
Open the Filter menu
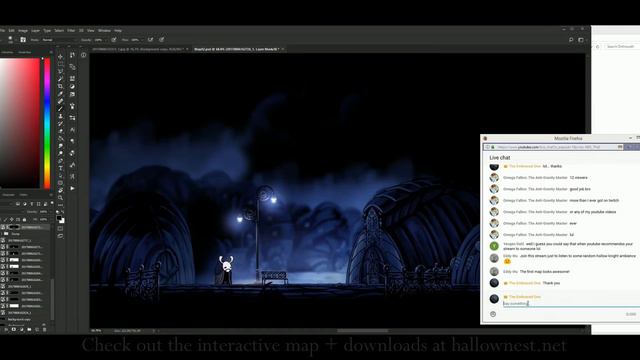71,31
